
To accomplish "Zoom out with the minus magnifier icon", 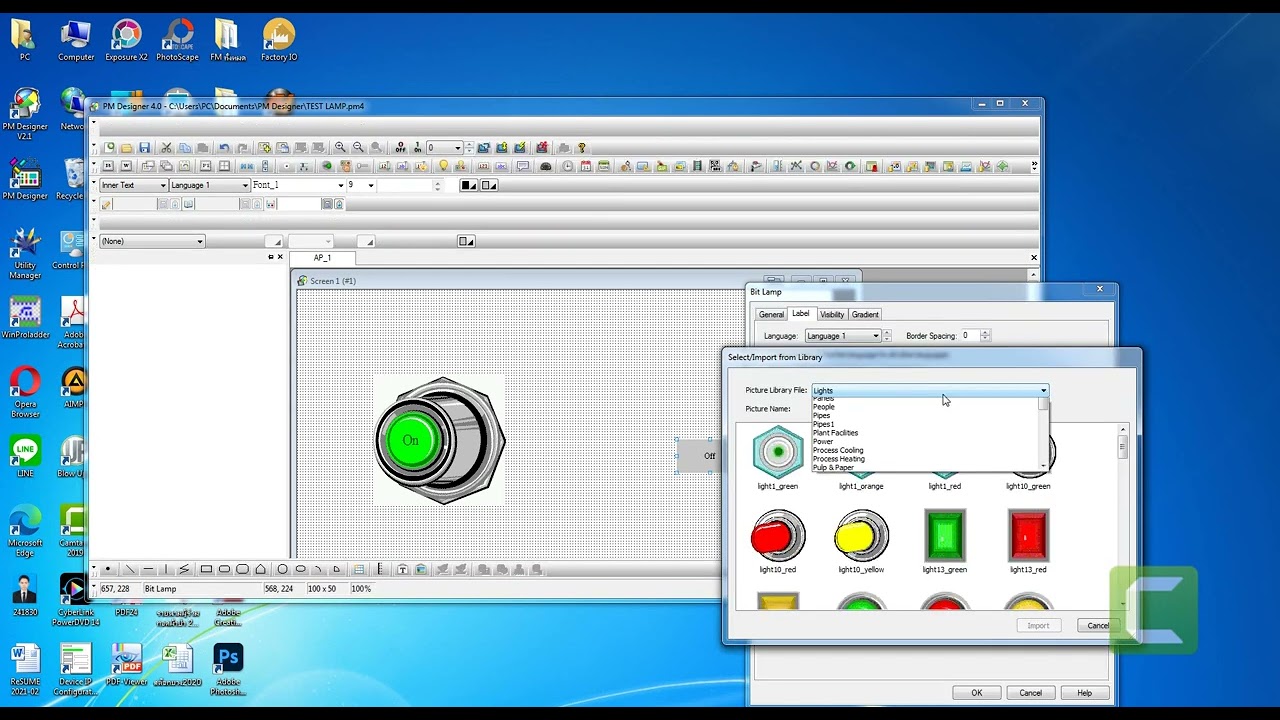I will [358, 148].
